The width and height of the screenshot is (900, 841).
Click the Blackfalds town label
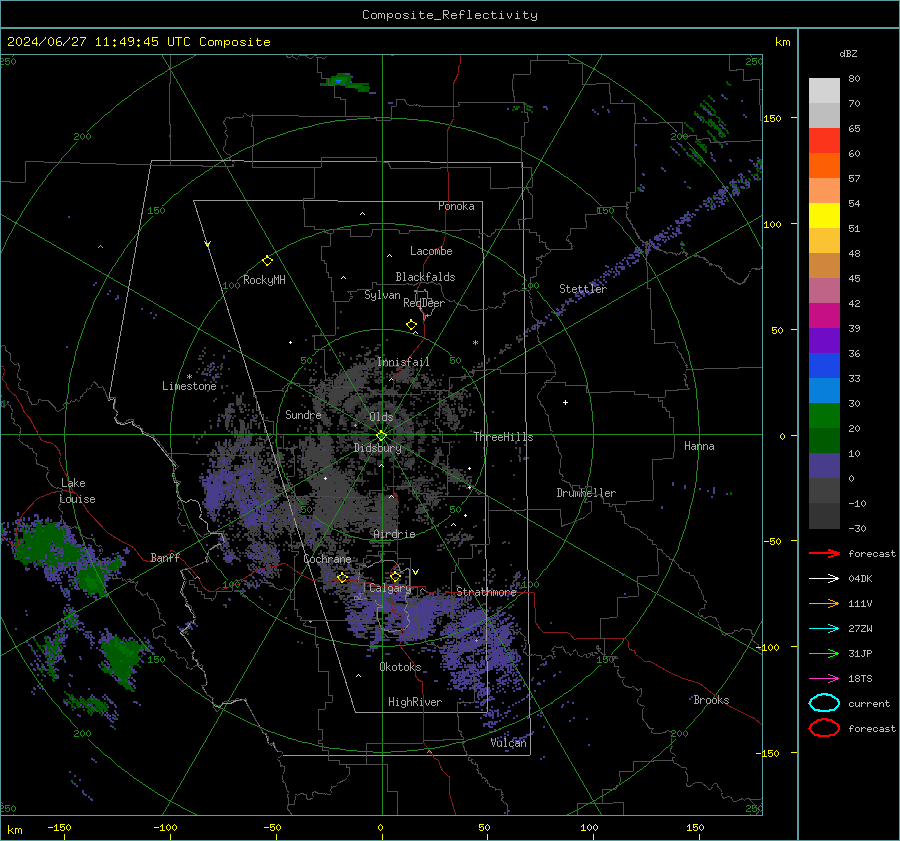(425, 277)
